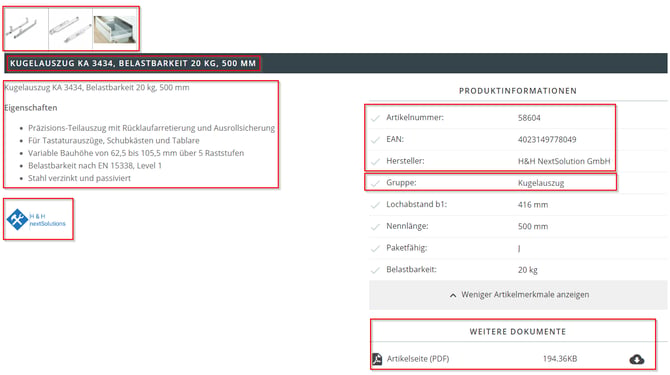Click the EAN number 4023149778049
The width and height of the screenshot is (670, 375).
547,140
